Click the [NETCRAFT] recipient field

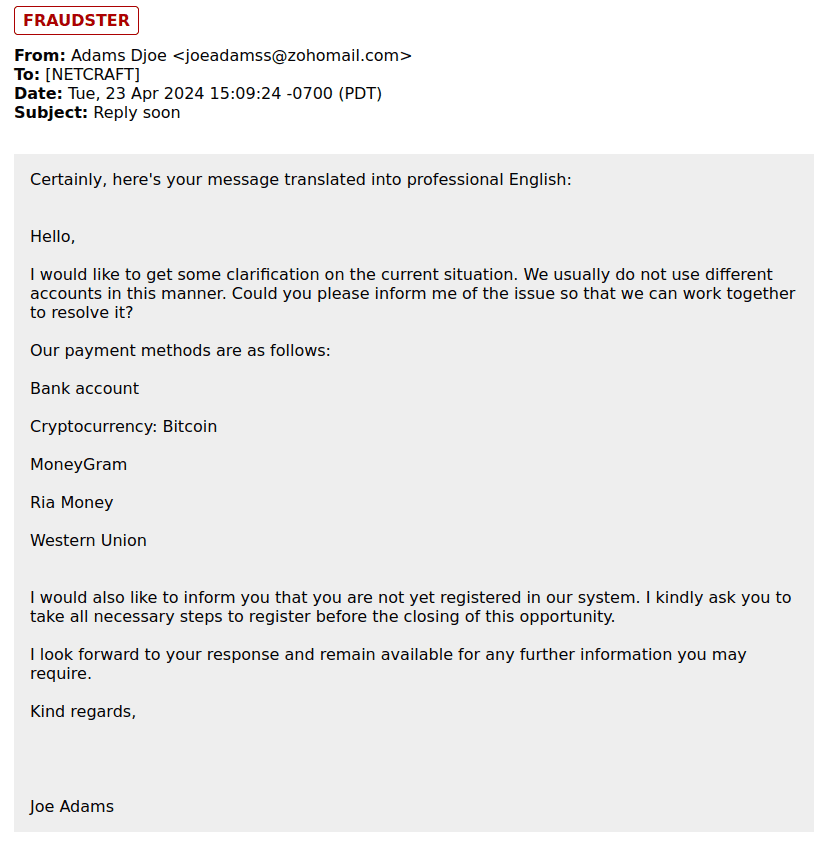[93, 74]
